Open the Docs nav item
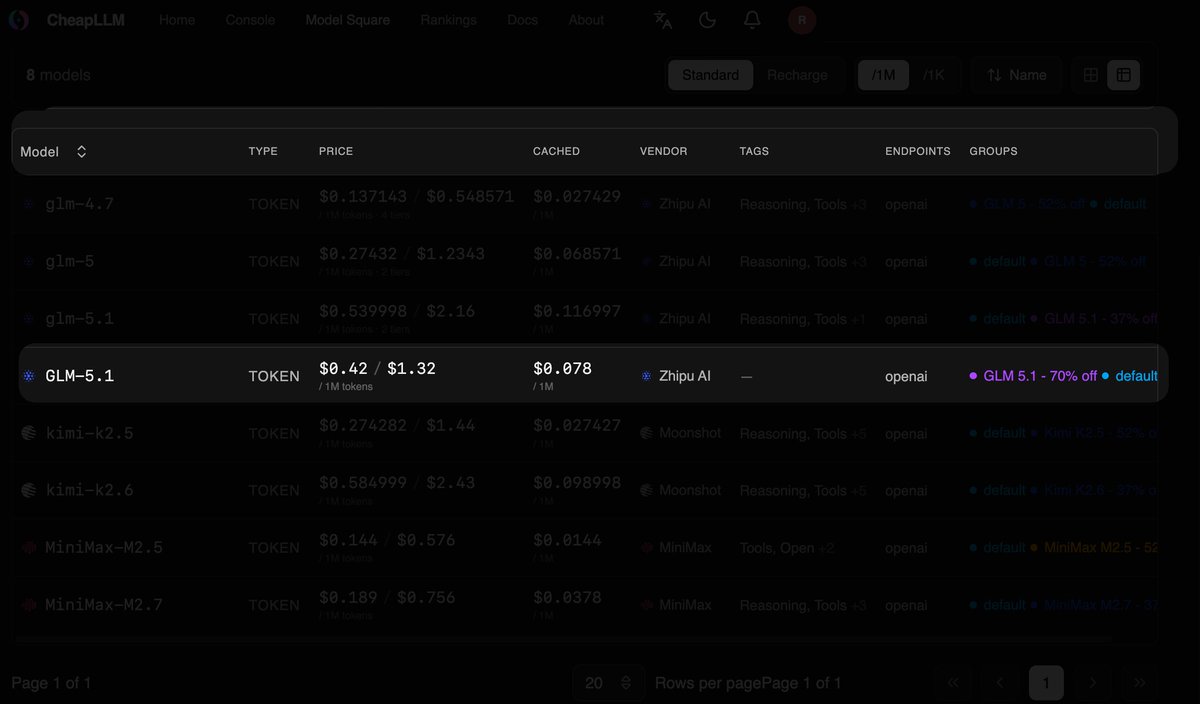This screenshot has height=704, width=1200. (x=522, y=20)
